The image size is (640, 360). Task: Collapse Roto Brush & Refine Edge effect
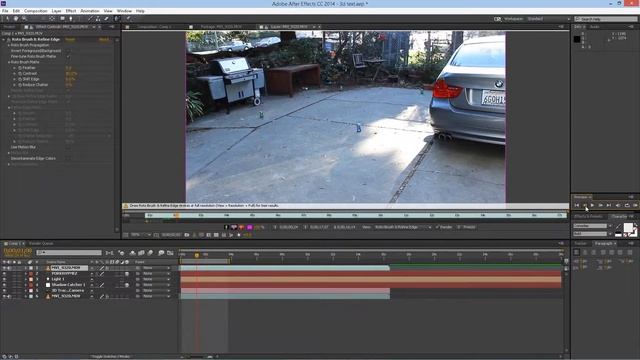coord(4,40)
